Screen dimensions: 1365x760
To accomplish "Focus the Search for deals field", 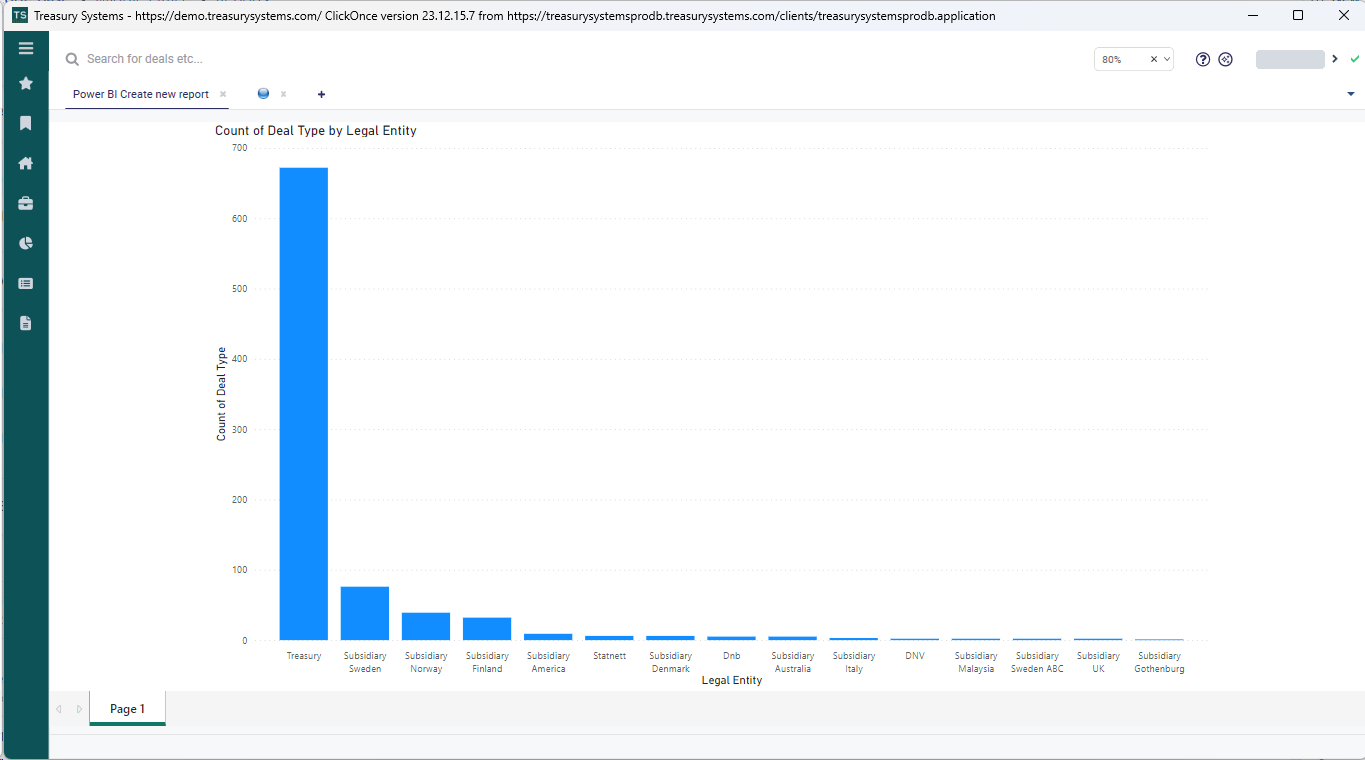I will click(x=145, y=59).
